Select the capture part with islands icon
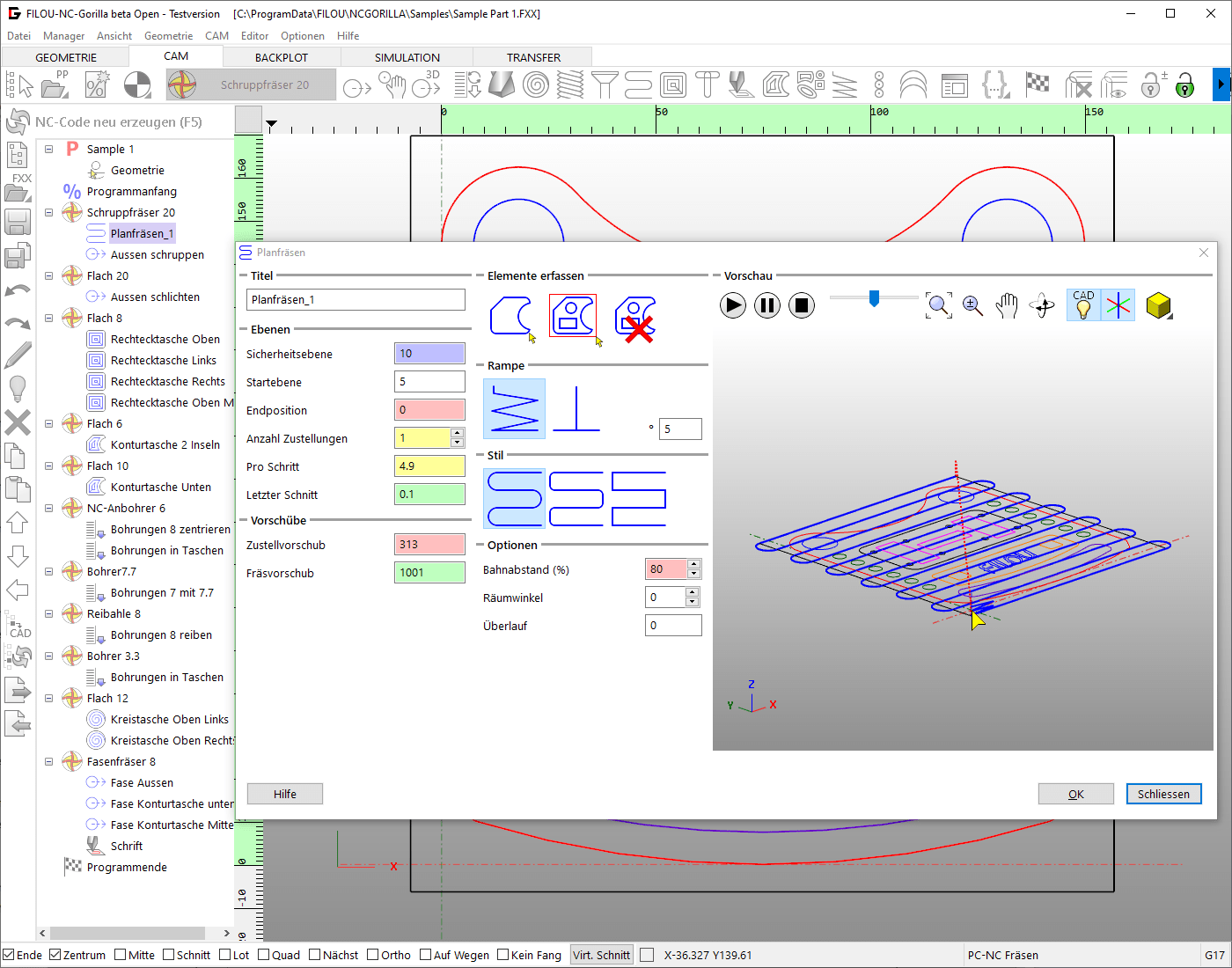Image resolution: width=1232 pixels, height=968 pixels. (574, 316)
